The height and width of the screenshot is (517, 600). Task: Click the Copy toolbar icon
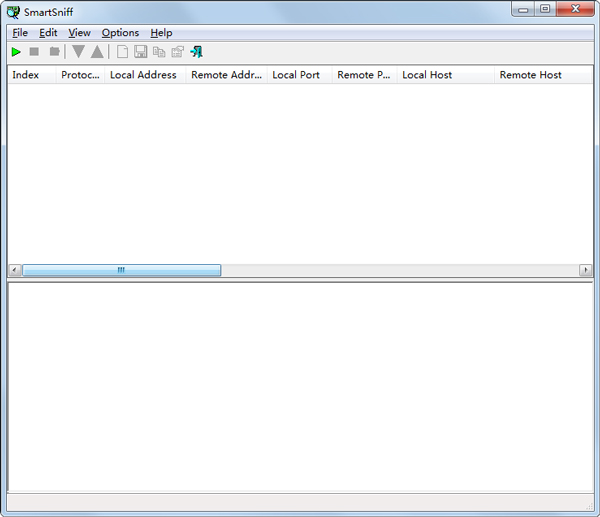159,52
